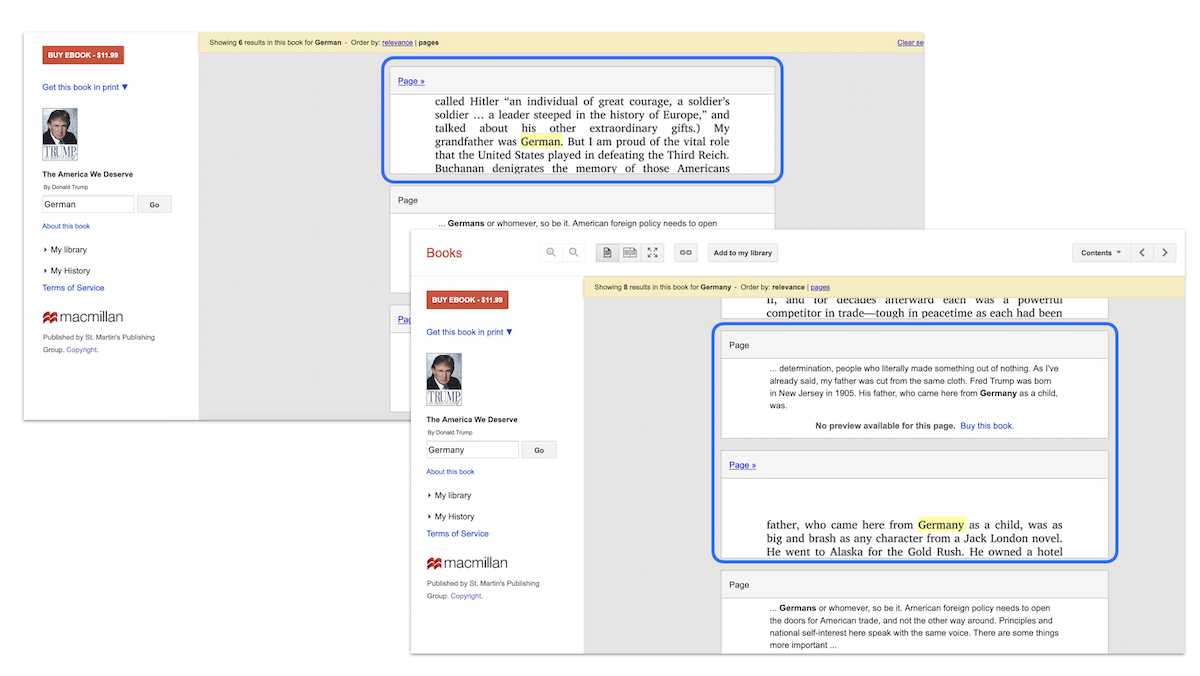1200x676 pixels.
Task: Click the Germany search input field
Action: (x=472, y=450)
